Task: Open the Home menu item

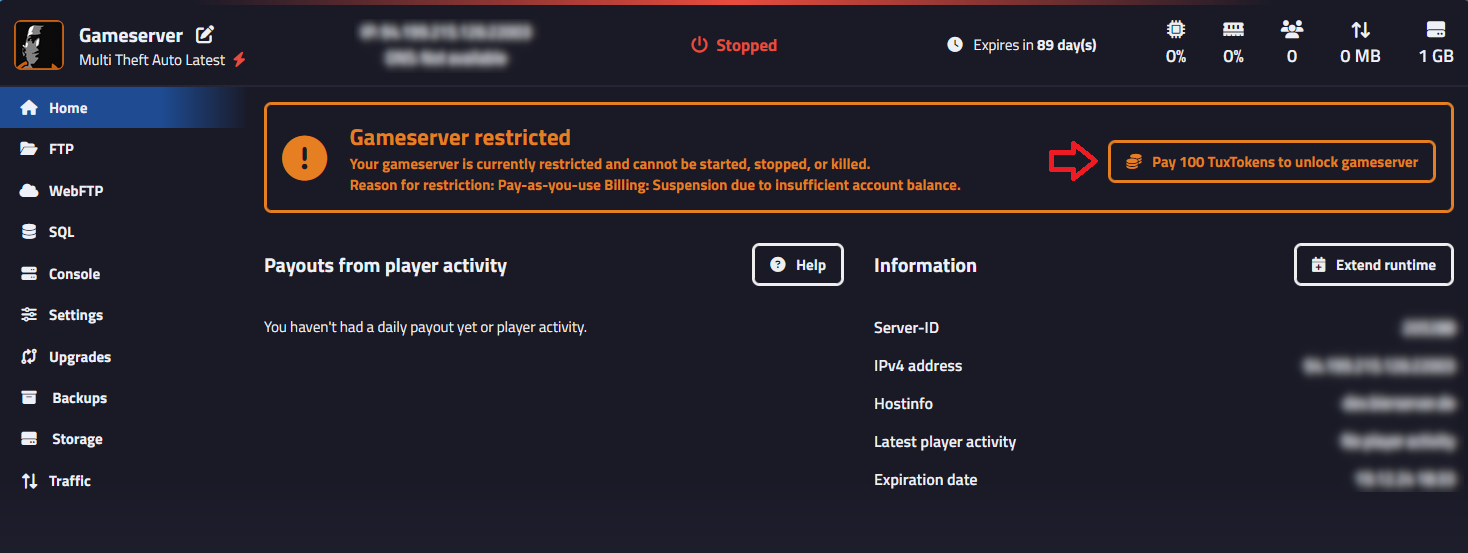Action: (x=68, y=108)
